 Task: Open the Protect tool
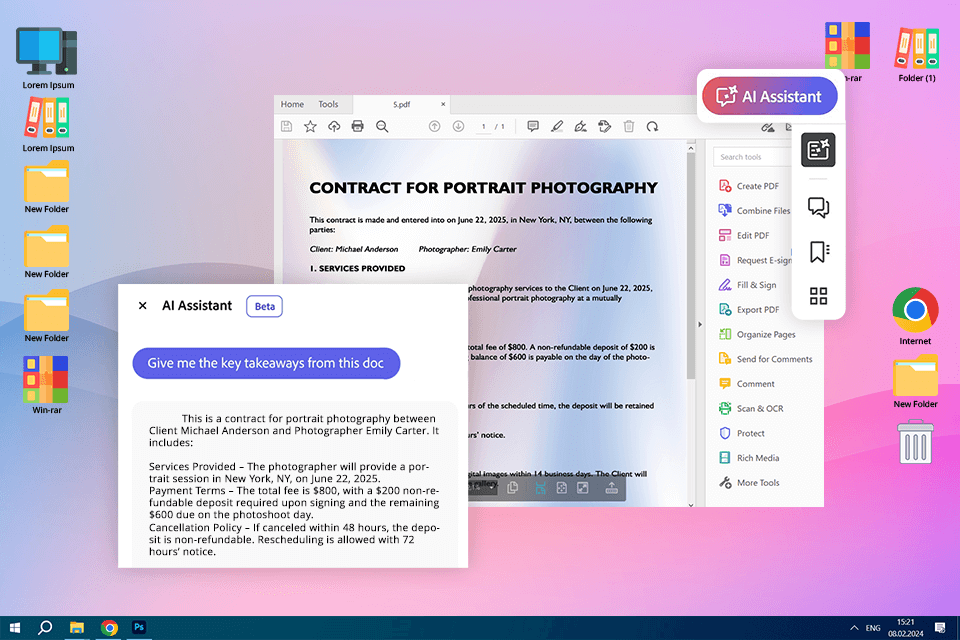[x=741, y=433]
